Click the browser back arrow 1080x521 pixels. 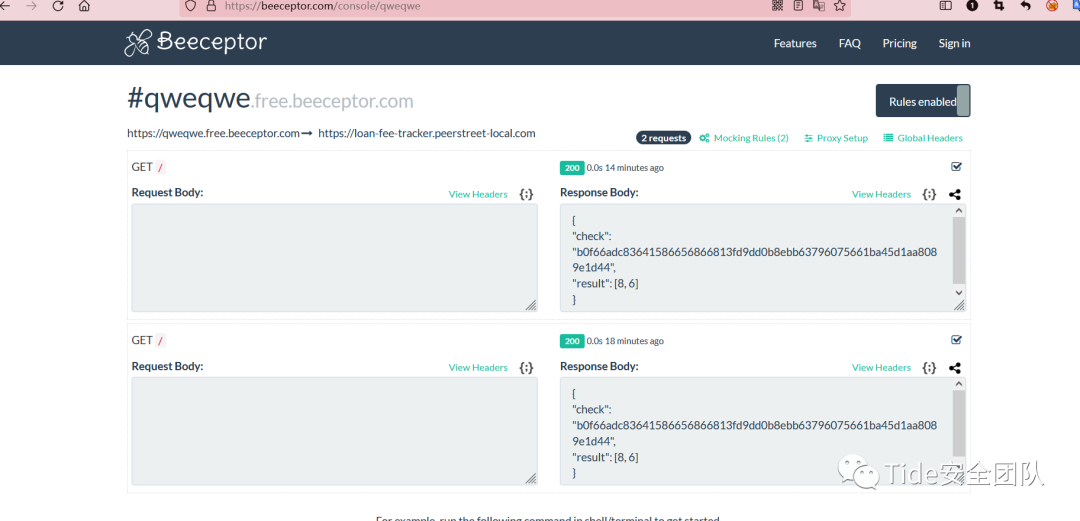click(6, 6)
